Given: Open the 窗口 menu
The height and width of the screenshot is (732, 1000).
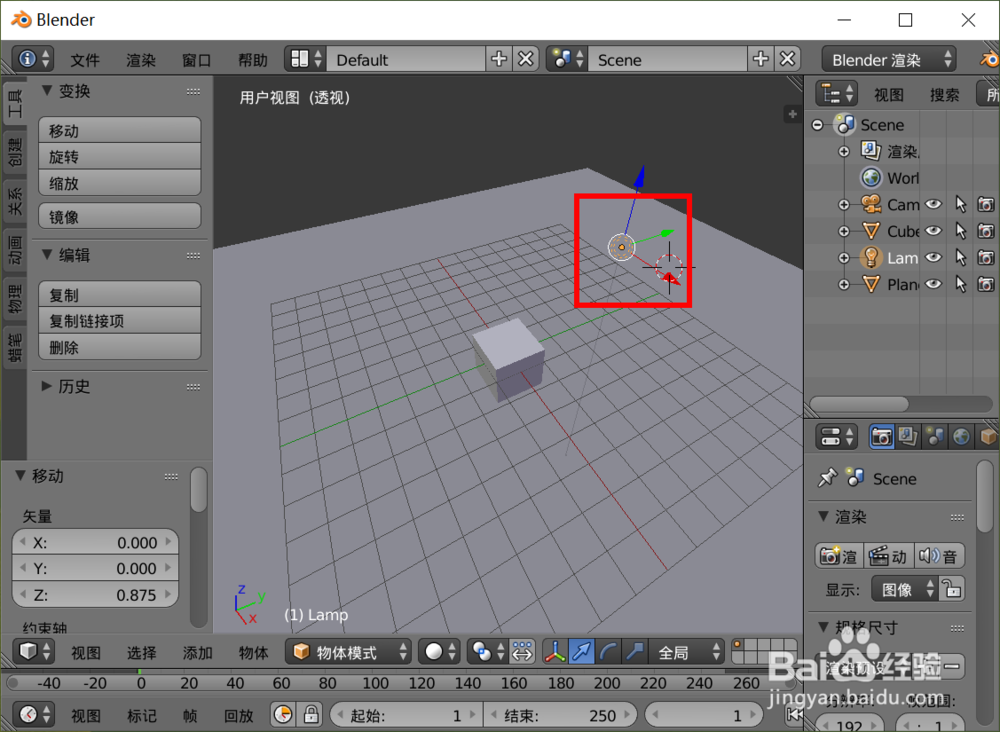Looking at the screenshot, I should pyautogui.click(x=196, y=60).
